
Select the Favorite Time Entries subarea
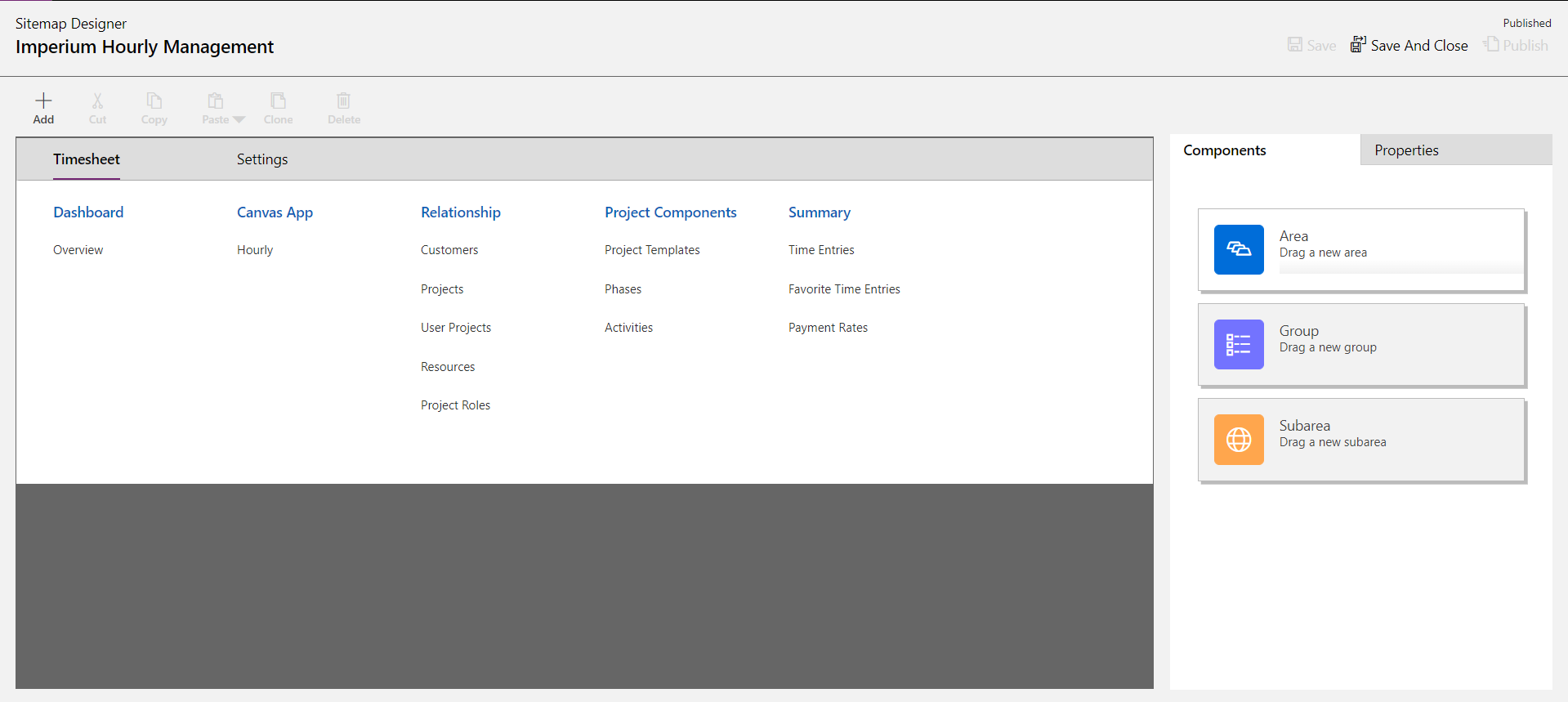tap(843, 289)
